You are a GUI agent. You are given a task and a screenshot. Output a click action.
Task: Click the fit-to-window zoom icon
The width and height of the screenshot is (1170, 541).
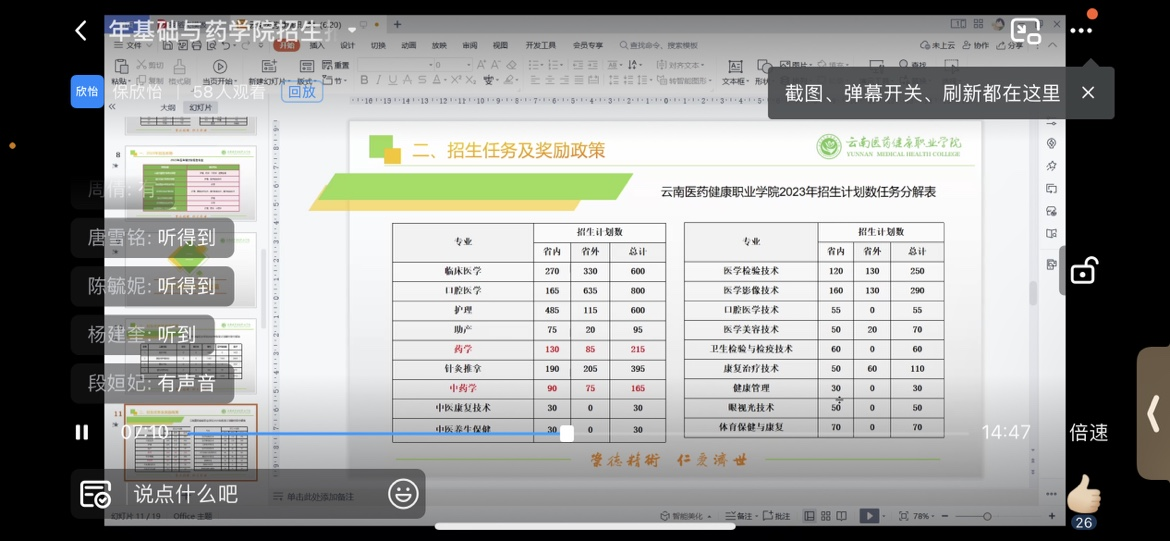click(903, 516)
